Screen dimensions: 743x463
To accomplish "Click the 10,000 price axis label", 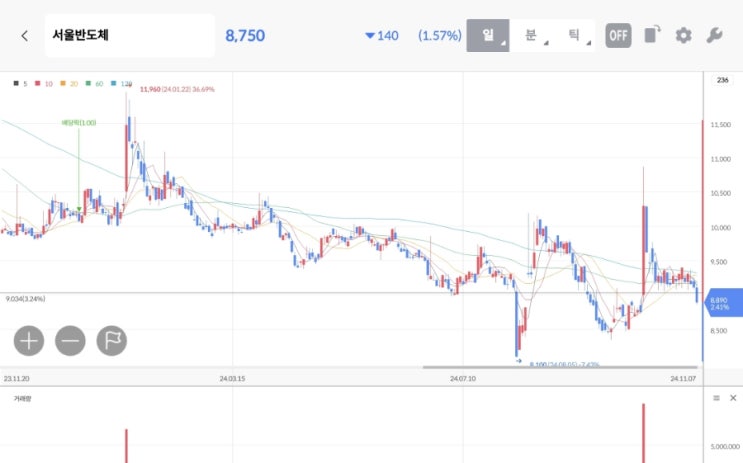I will [720, 227].
